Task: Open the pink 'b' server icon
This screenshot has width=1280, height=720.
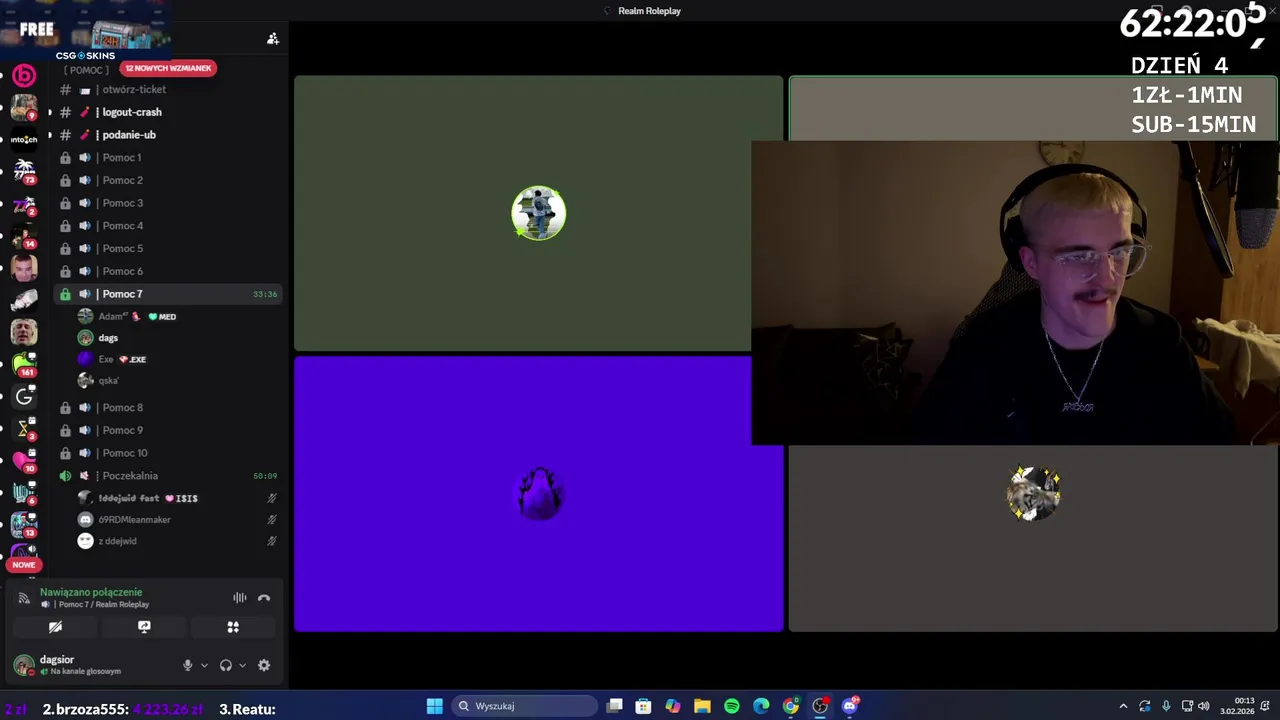Action: tap(24, 75)
